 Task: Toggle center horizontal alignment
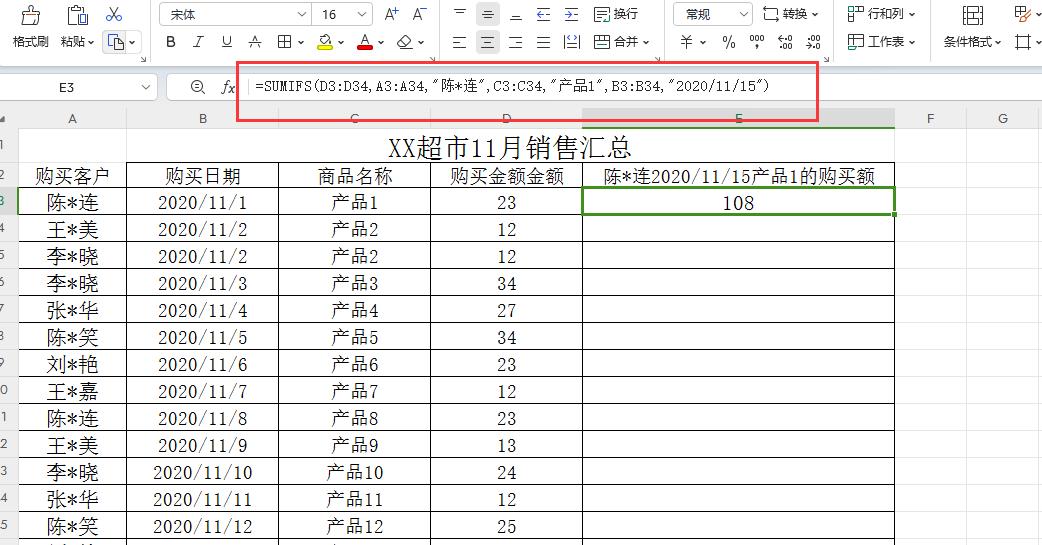pyautogui.click(x=488, y=43)
